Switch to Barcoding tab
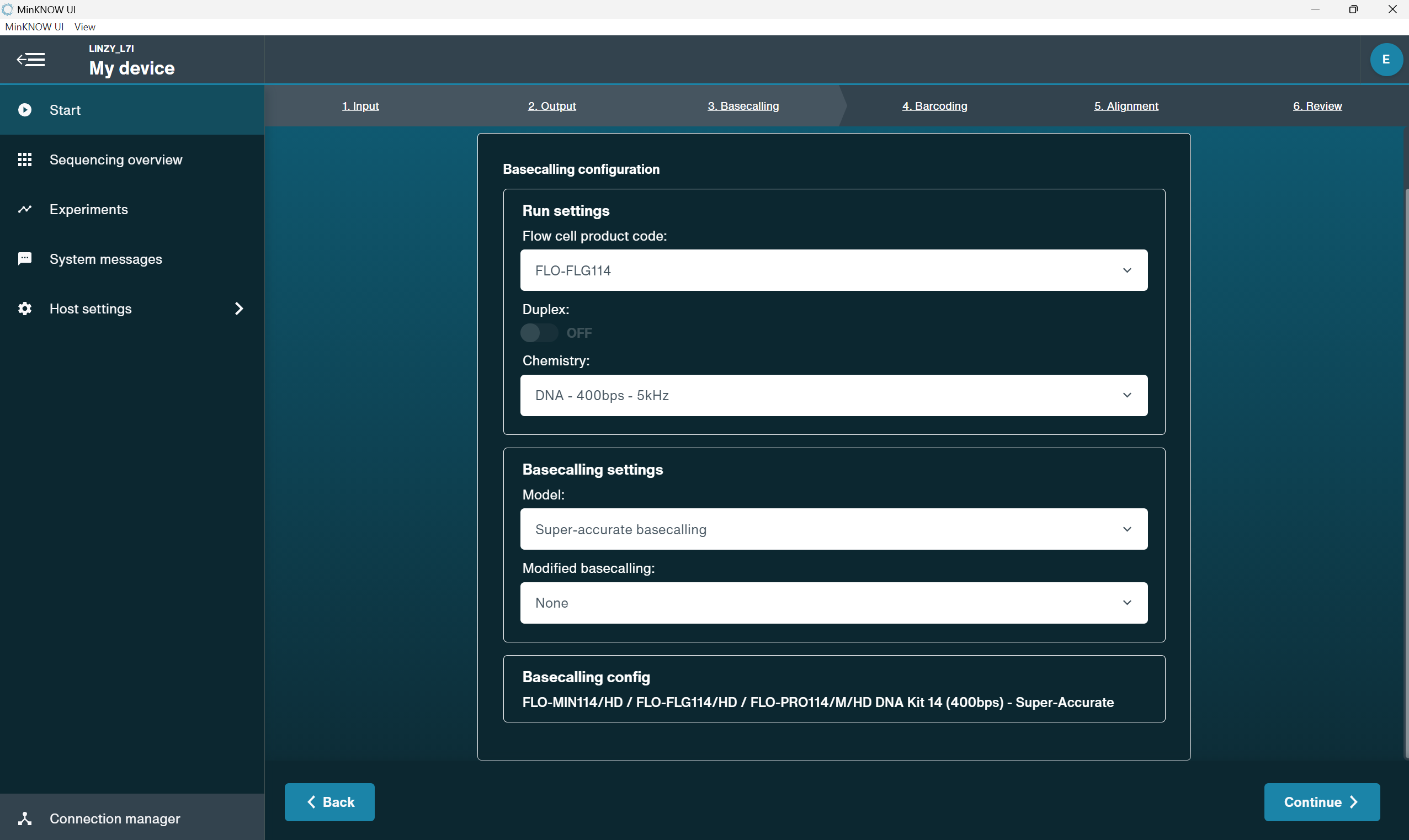The width and height of the screenshot is (1409, 840). 935,105
